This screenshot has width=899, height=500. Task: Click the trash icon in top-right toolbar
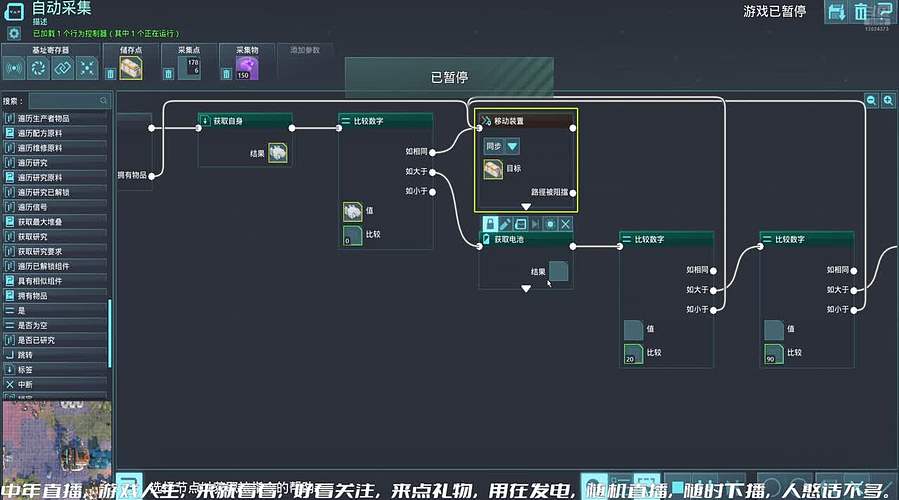(862, 12)
